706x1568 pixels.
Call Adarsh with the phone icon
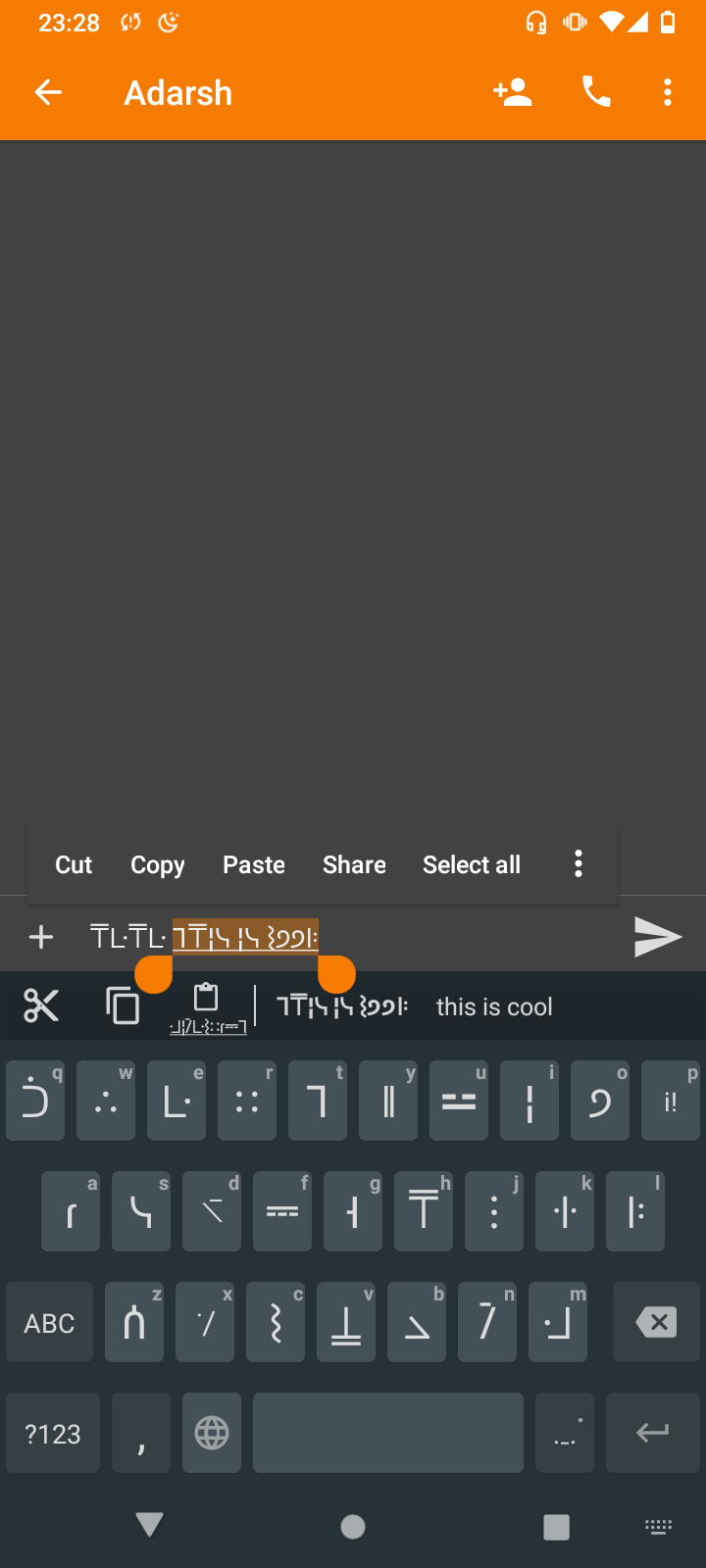coord(596,93)
